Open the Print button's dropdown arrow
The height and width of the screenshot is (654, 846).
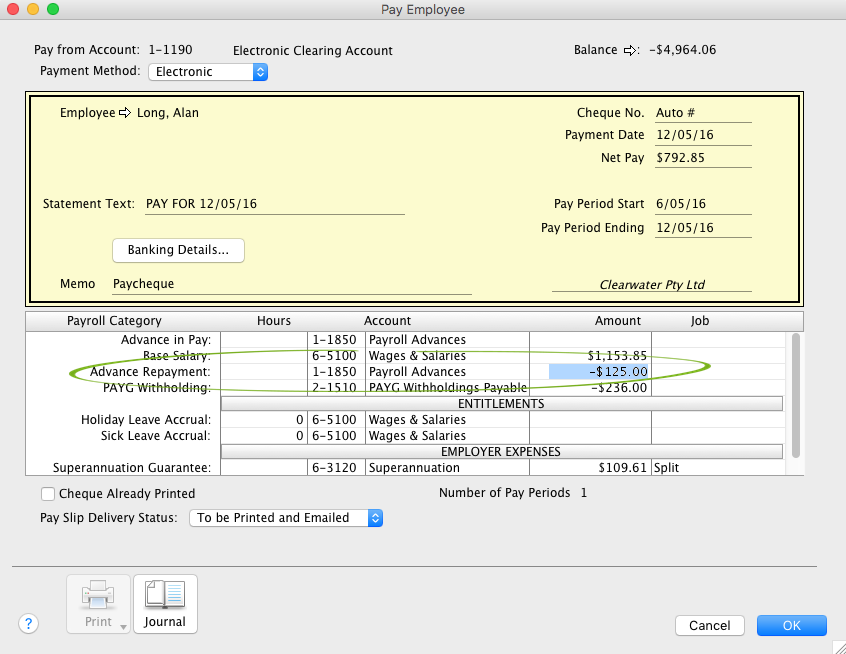click(x=123, y=626)
